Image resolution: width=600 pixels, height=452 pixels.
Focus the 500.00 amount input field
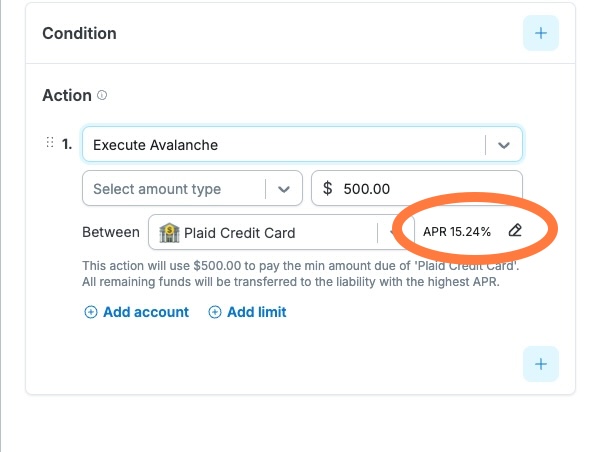pos(417,188)
